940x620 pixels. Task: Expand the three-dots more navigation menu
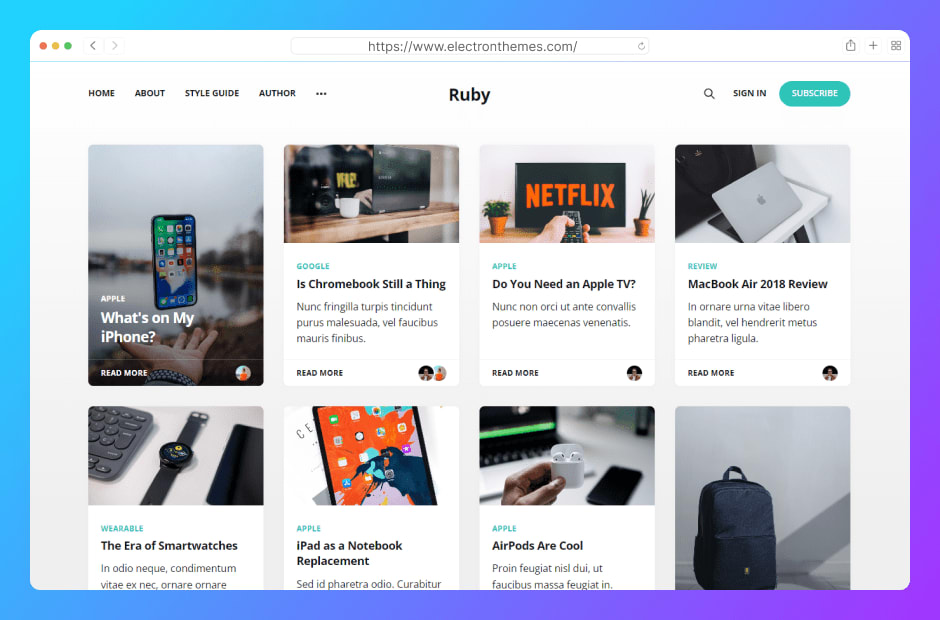click(x=321, y=94)
